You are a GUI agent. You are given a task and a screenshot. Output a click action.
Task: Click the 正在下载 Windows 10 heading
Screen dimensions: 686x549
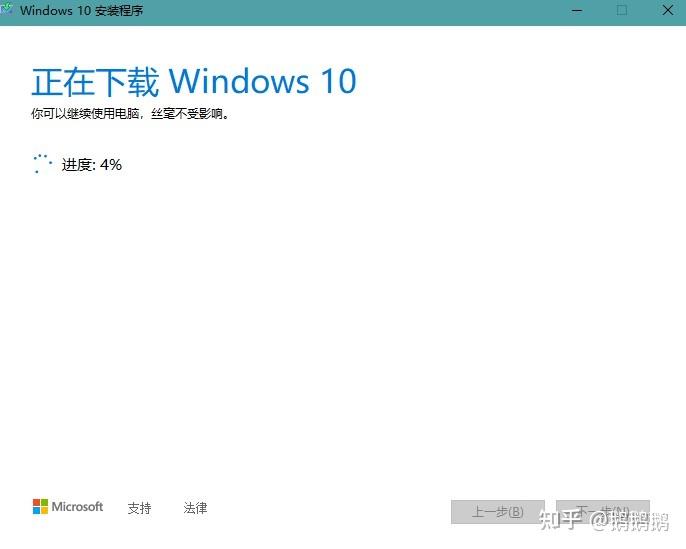[x=194, y=81]
